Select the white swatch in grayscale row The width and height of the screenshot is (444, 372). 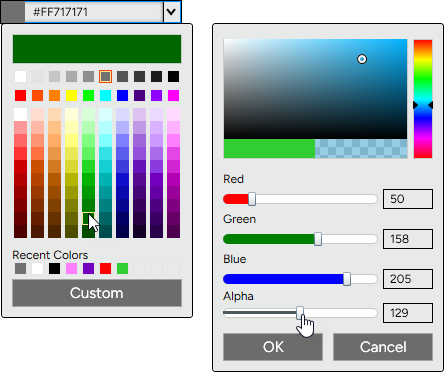(x=20, y=77)
